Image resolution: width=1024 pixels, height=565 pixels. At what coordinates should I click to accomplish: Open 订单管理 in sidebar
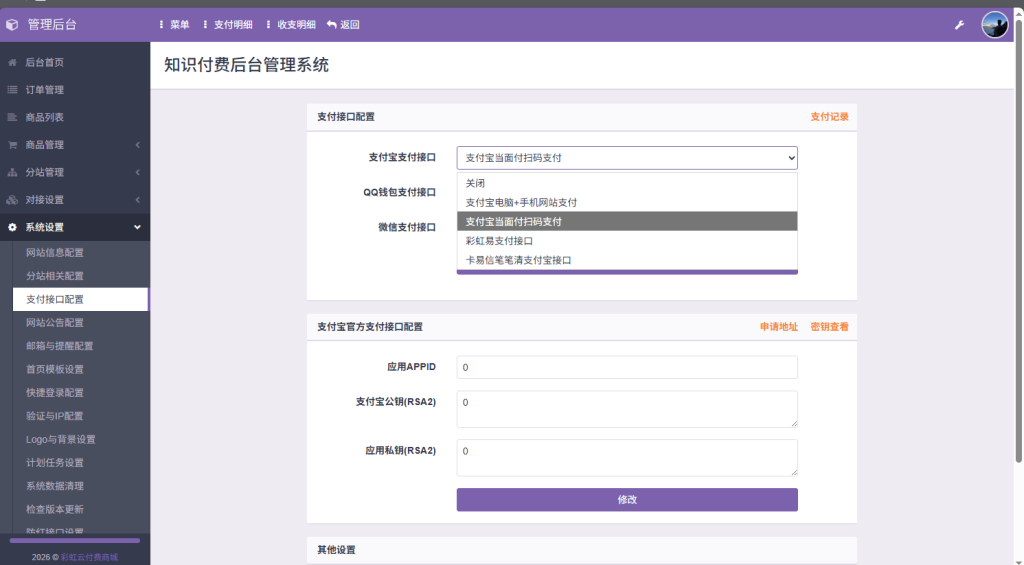[x=44, y=90]
